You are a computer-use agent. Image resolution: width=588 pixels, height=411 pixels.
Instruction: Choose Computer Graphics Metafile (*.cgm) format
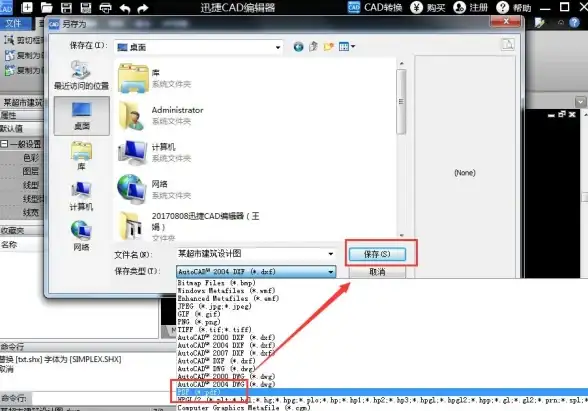[x=244, y=408]
